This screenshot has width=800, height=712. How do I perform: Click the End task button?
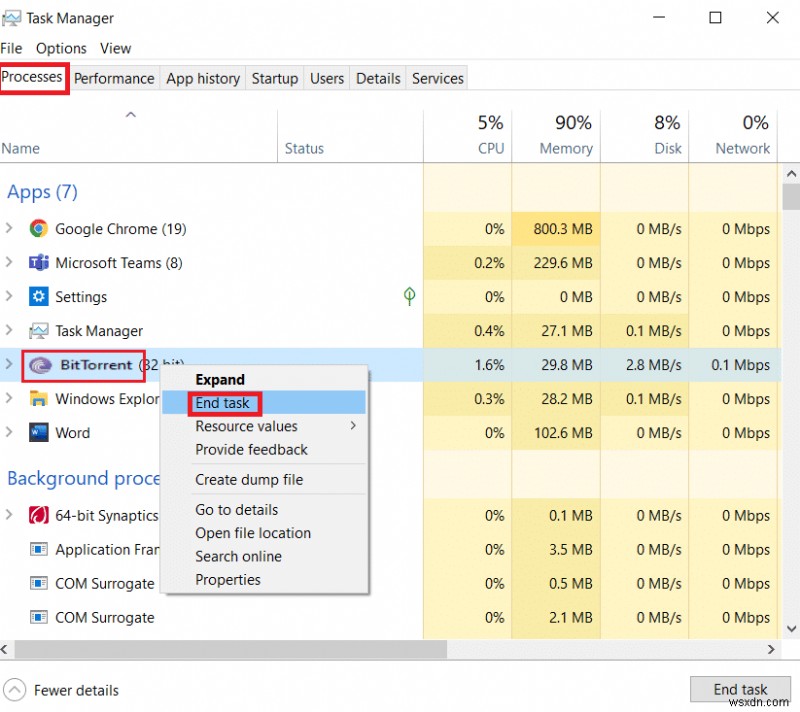[x=741, y=689]
